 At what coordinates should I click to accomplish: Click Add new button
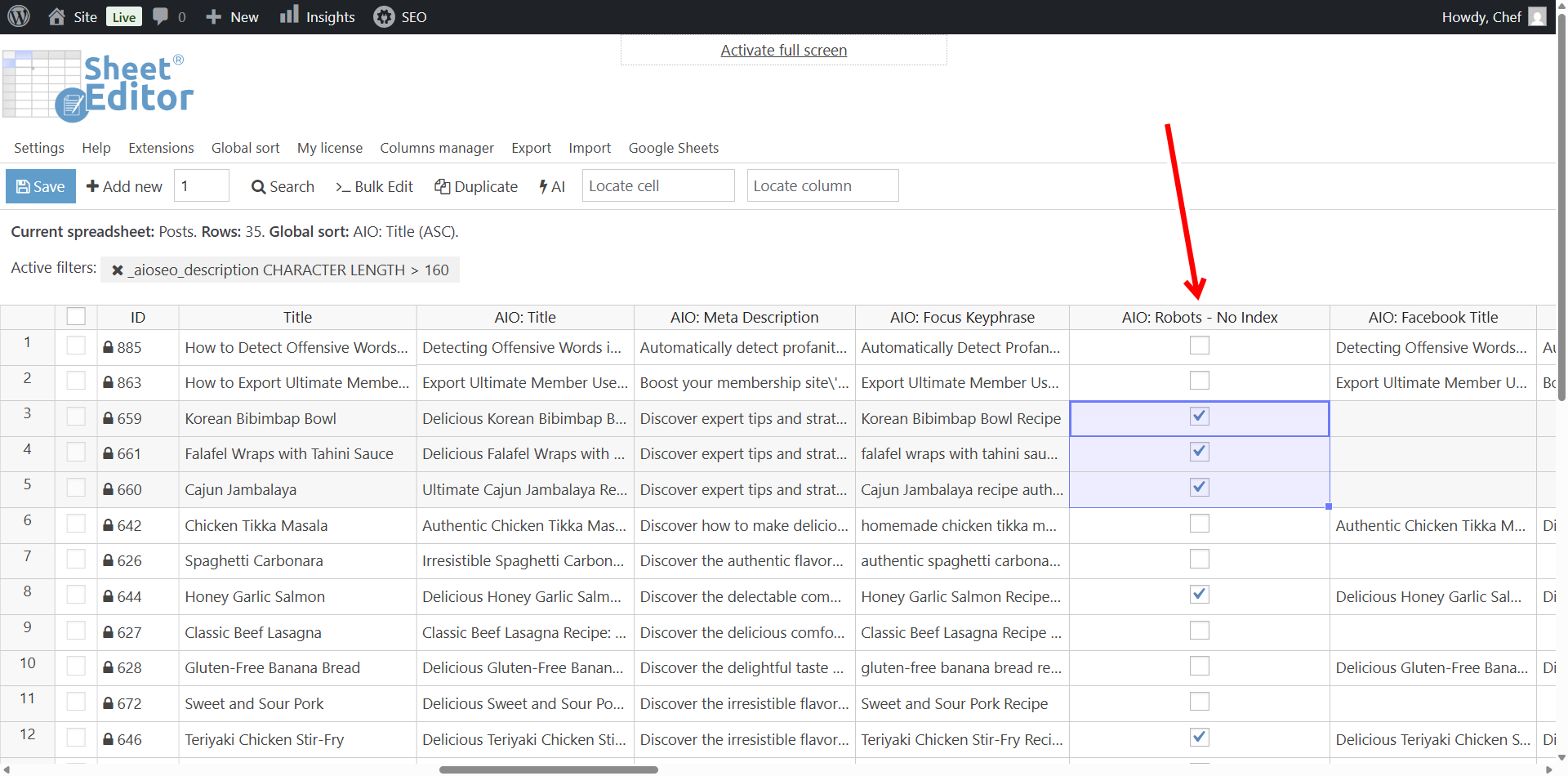pyautogui.click(x=124, y=186)
